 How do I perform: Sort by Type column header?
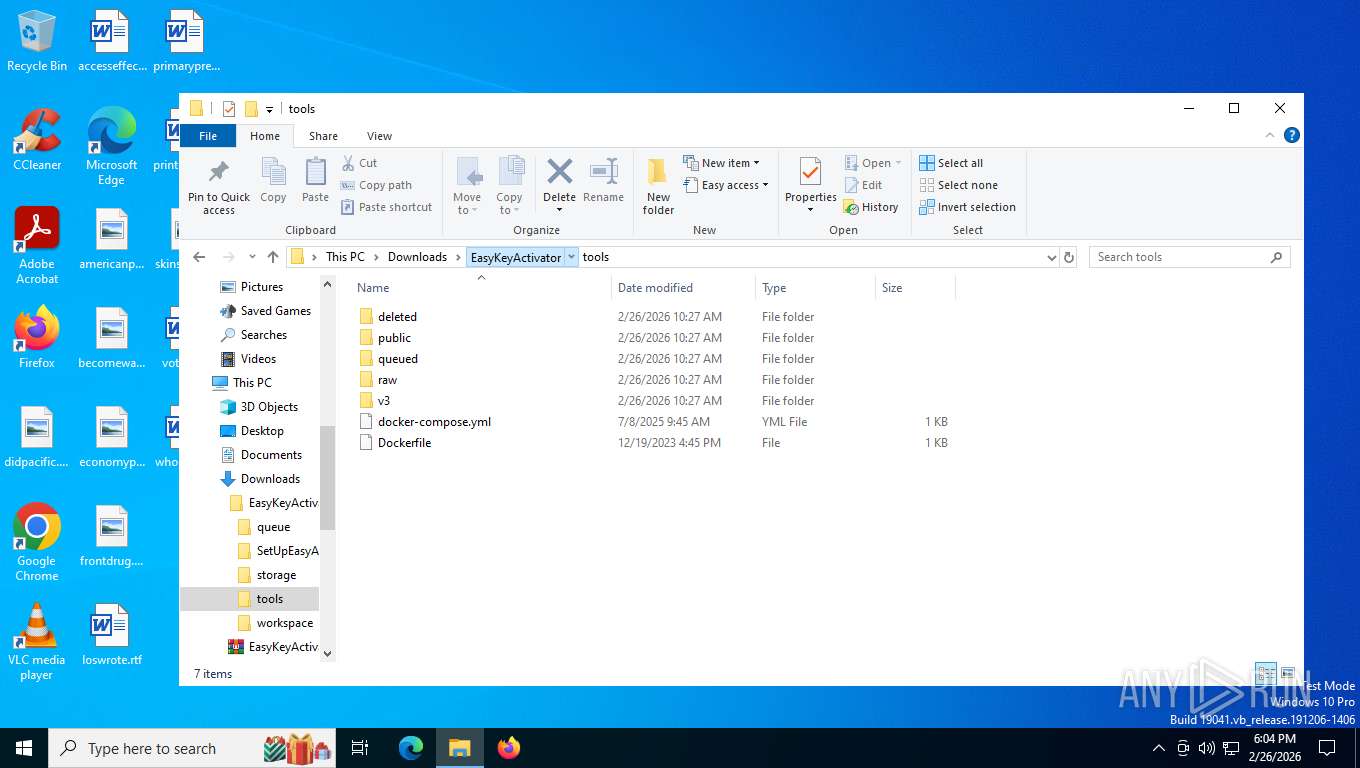coord(815,287)
